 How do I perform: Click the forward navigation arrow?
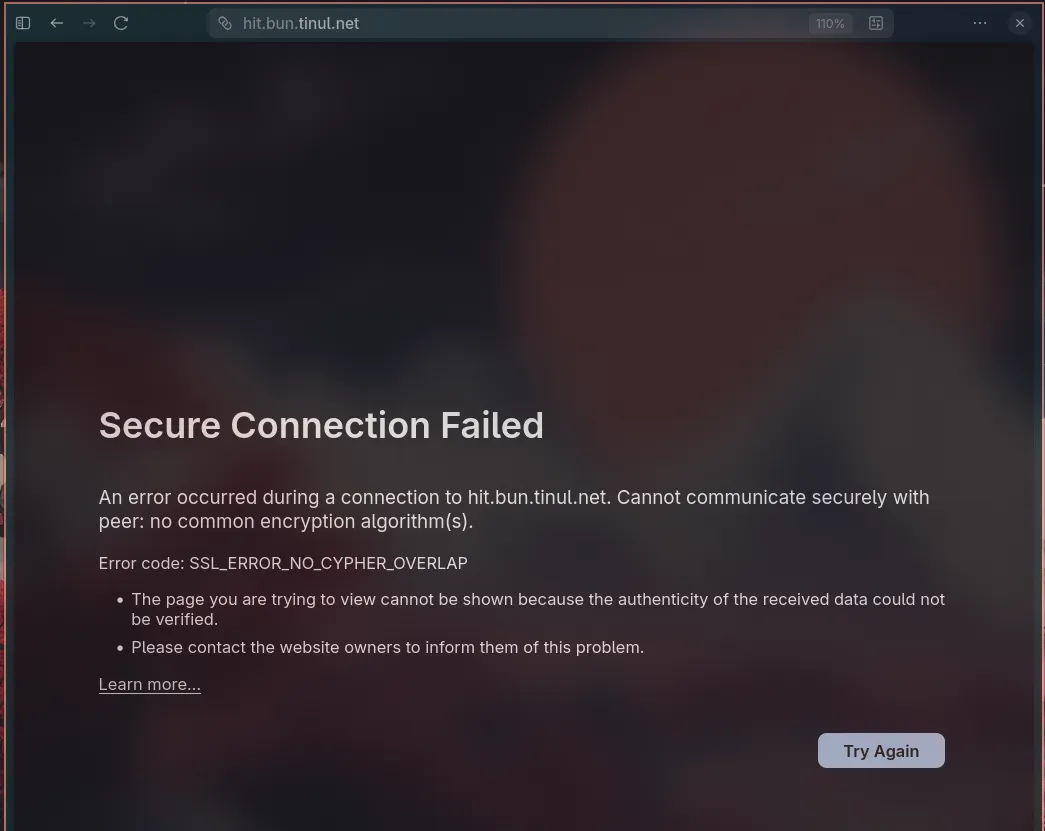[89, 23]
